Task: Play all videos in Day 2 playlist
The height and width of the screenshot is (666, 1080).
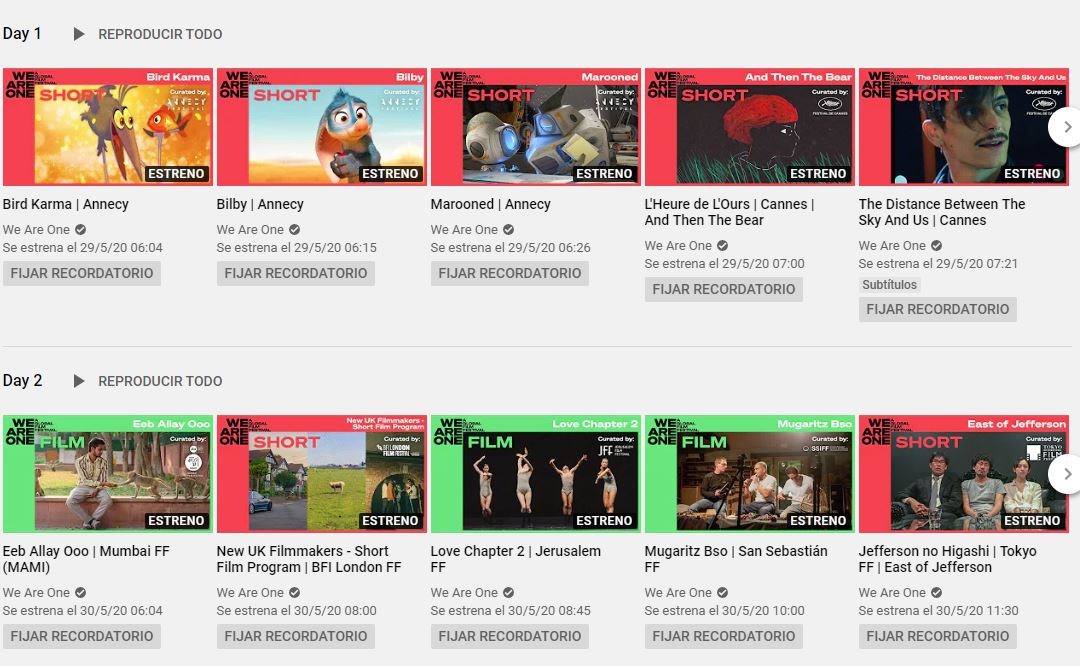Action: (x=160, y=381)
